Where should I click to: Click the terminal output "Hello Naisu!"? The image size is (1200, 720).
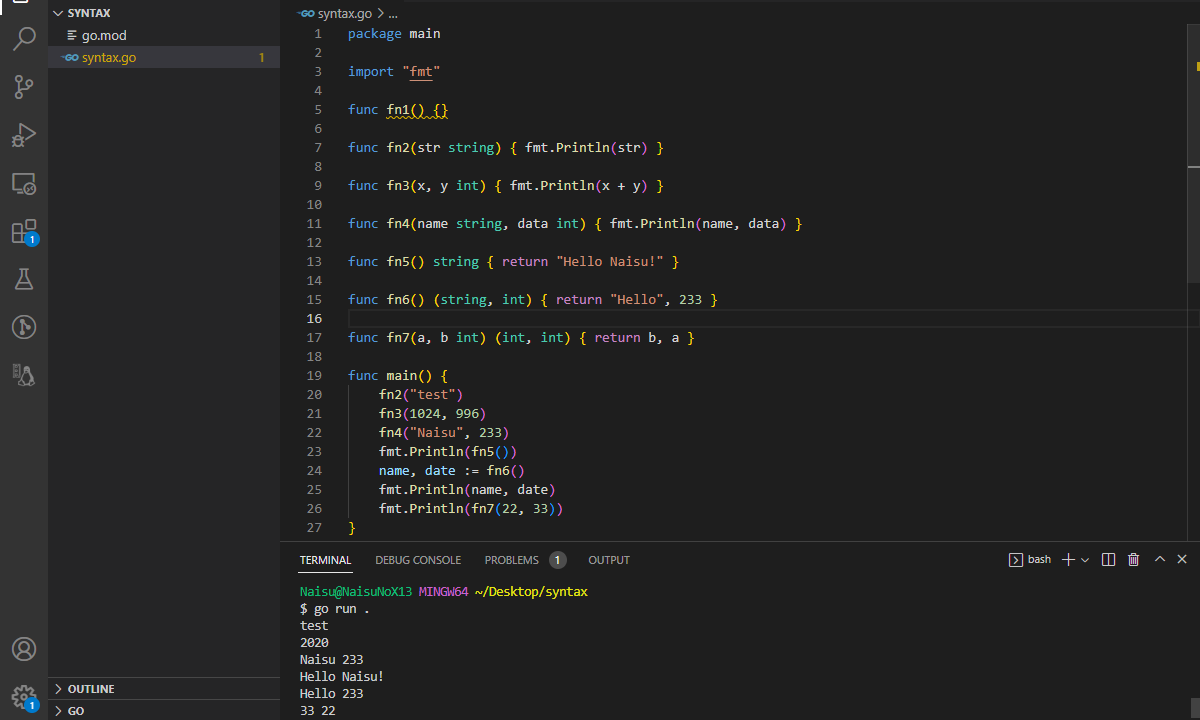click(342, 677)
